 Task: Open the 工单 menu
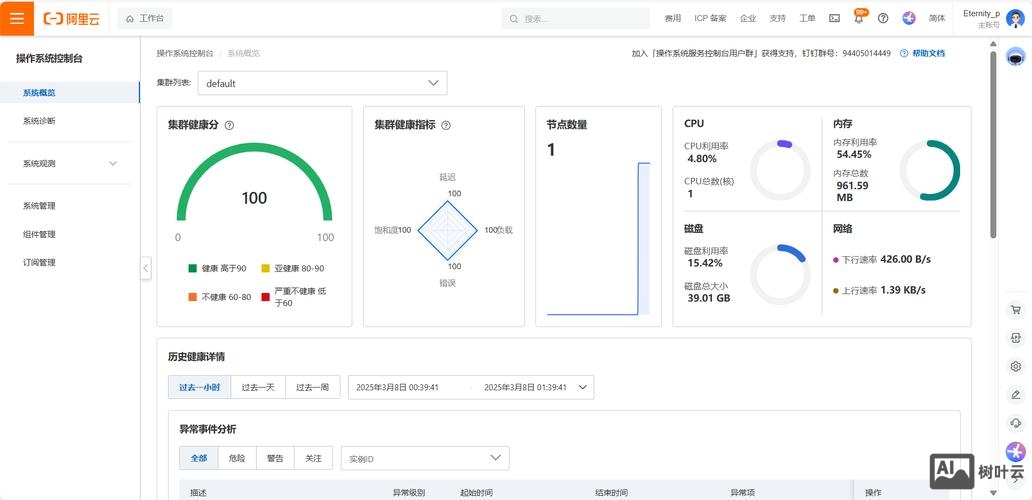point(807,18)
